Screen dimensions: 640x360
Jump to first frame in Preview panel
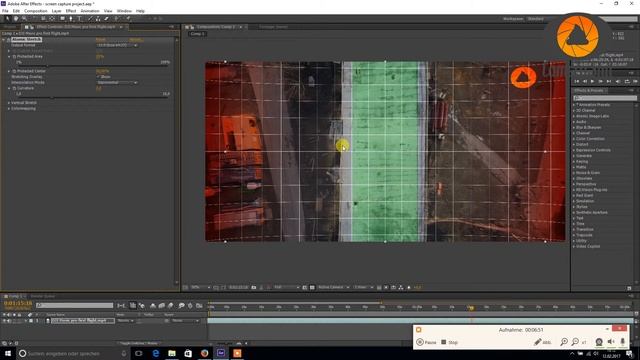click(x=577, y=81)
